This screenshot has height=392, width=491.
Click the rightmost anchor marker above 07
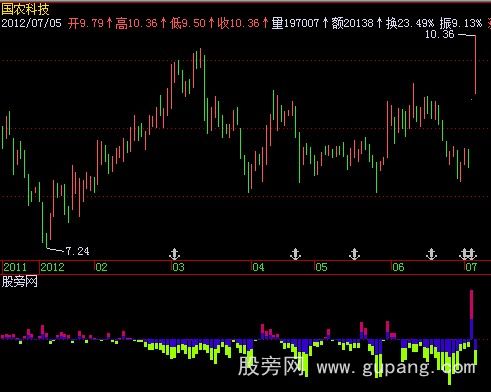coord(471,254)
